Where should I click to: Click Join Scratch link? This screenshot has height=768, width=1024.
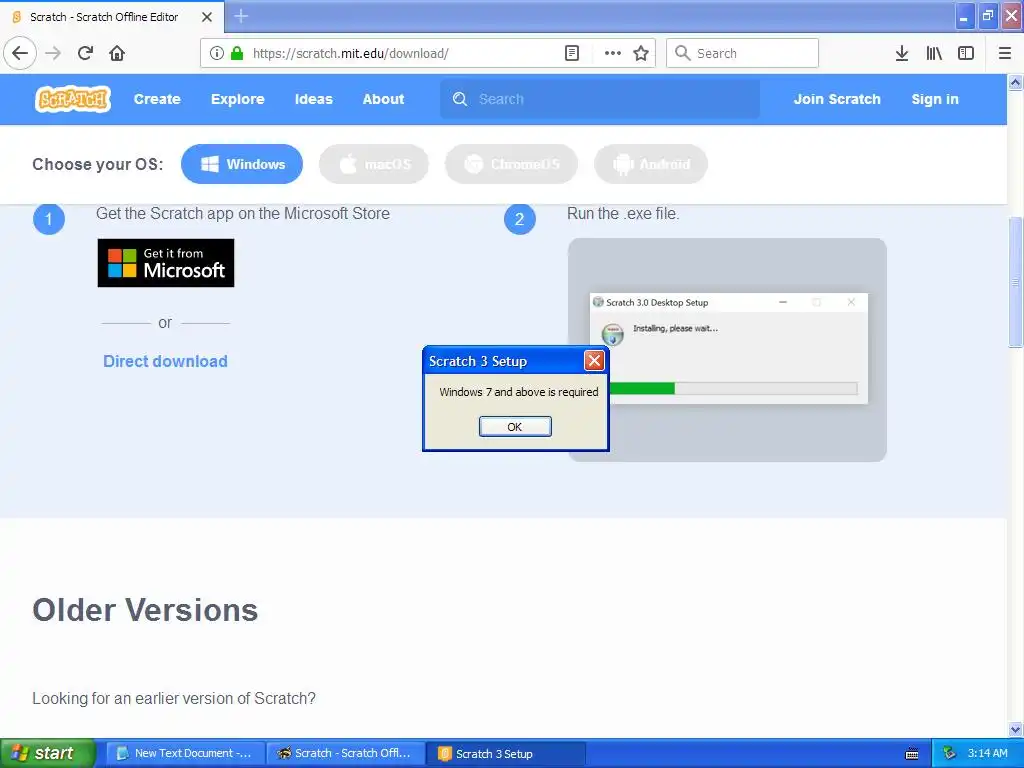[x=837, y=99]
